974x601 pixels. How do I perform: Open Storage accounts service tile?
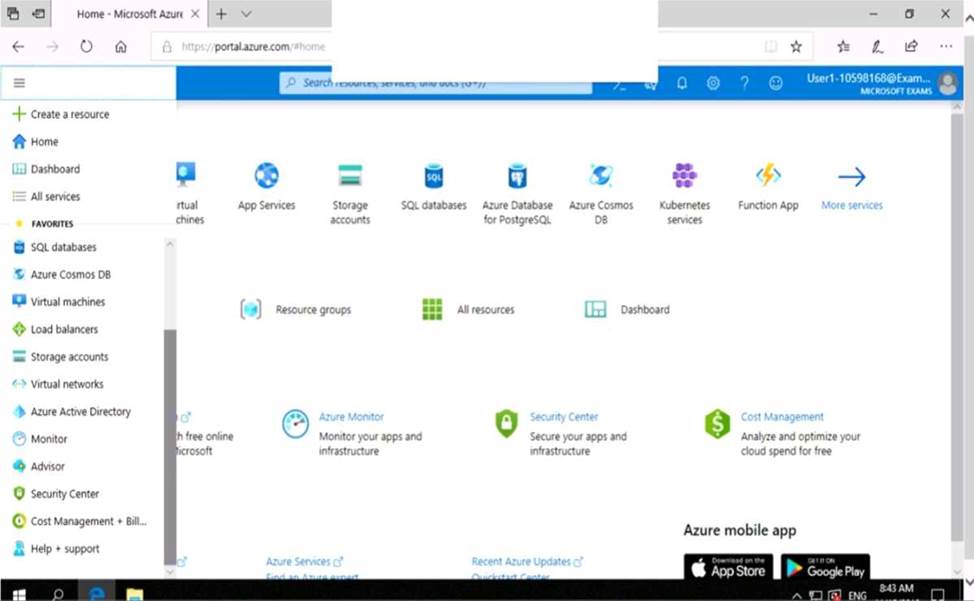(350, 177)
